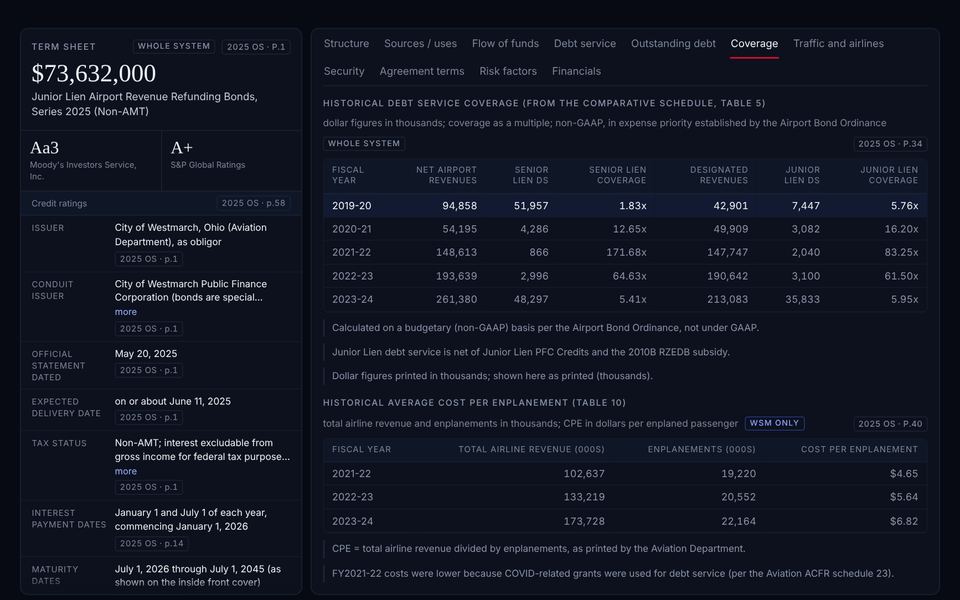Image resolution: width=960 pixels, height=600 pixels.
Task: Open the Structure tab
Action: [x=346, y=43]
